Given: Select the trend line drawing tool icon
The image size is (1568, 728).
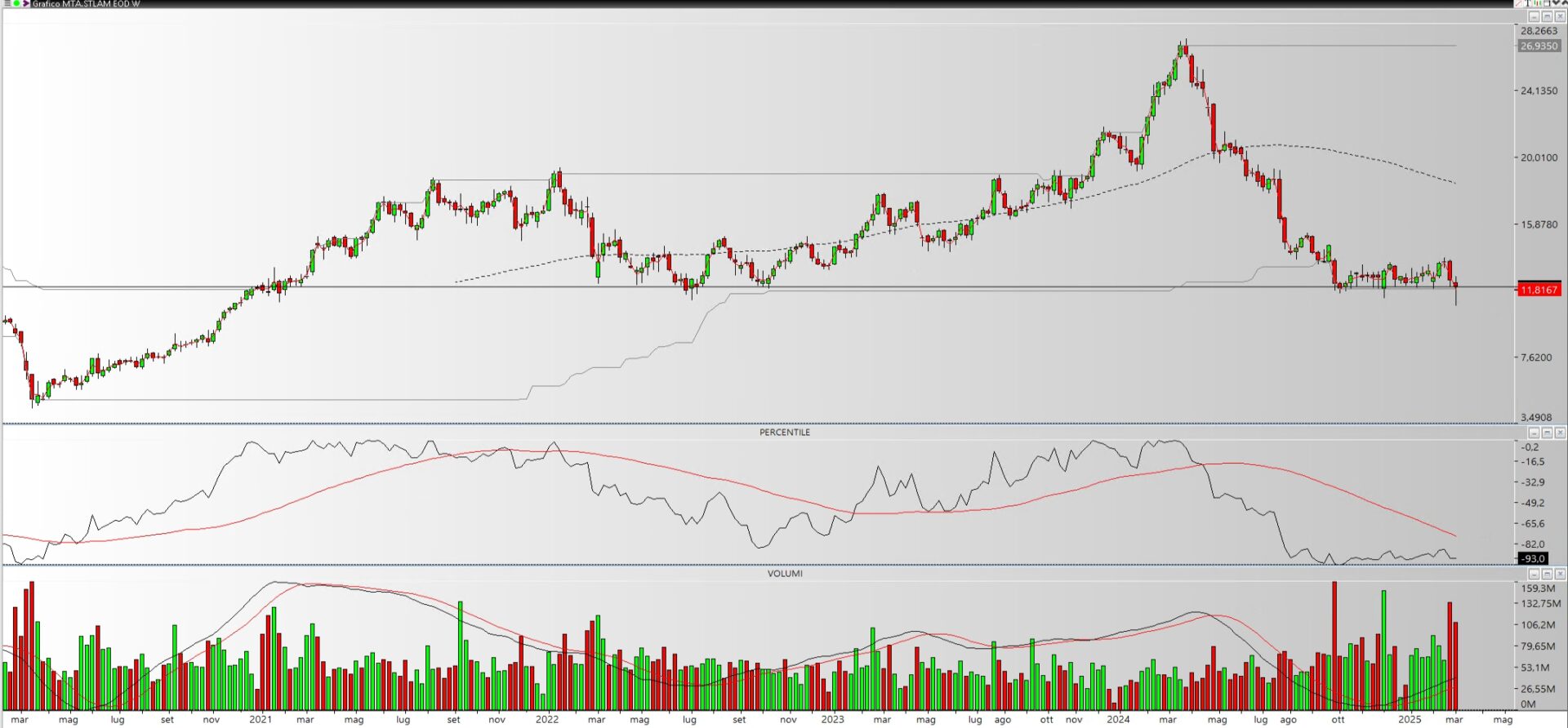Looking at the screenshot, I should point(1519,3).
